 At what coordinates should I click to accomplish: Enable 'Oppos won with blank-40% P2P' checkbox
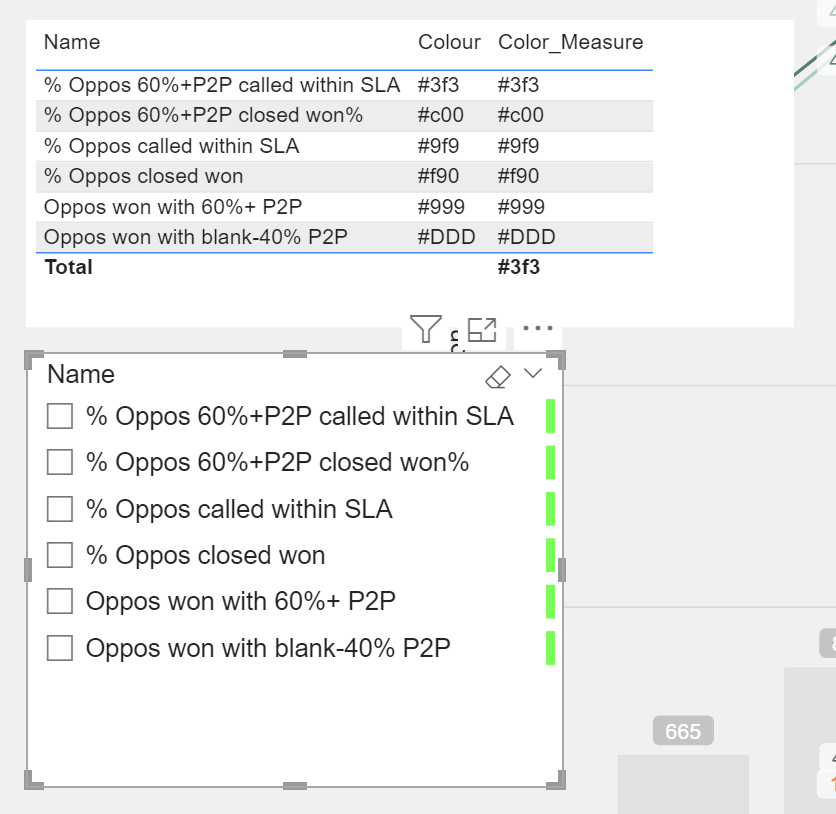pyautogui.click(x=60, y=648)
